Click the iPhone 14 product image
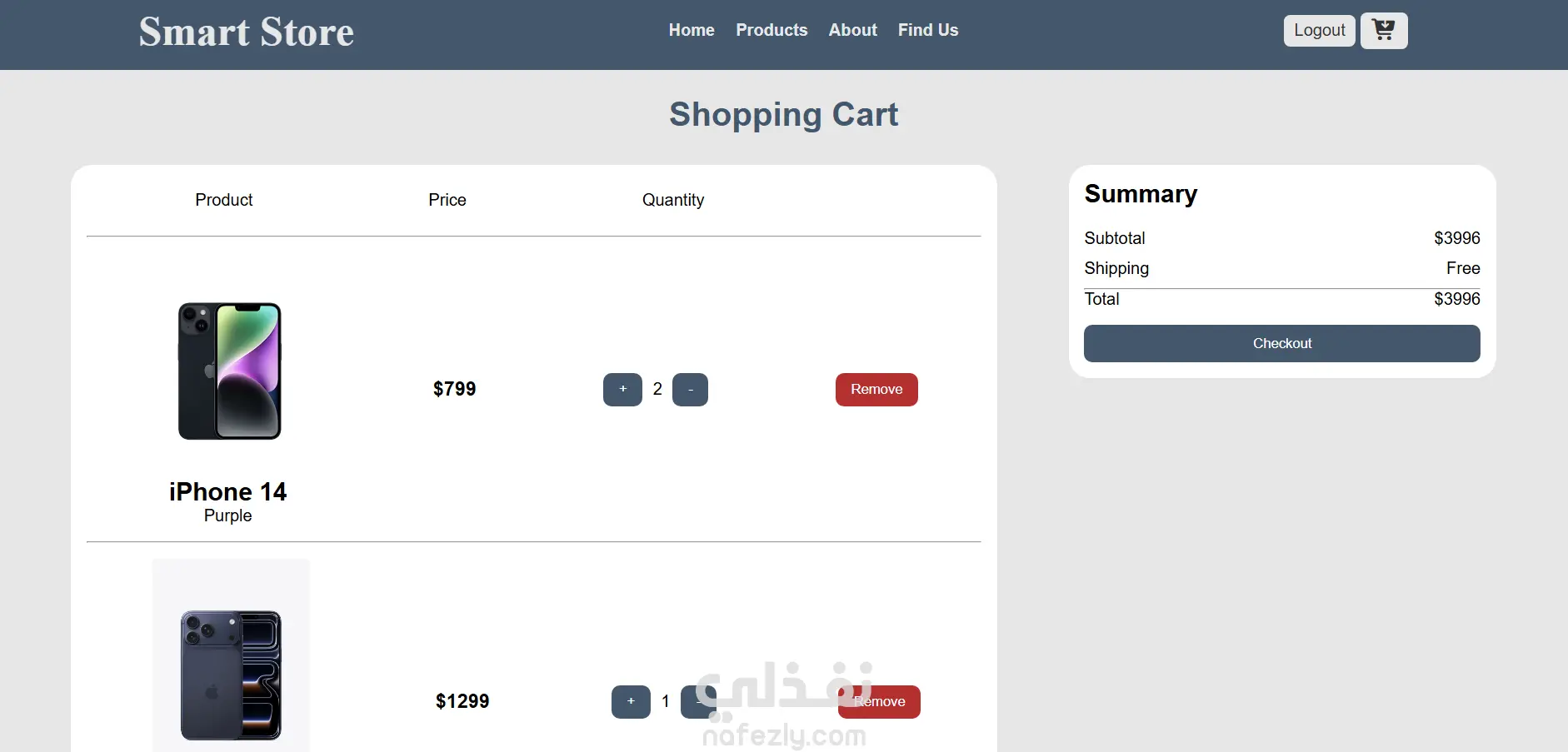Viewport: 1568px width, 752px height. (x=230, y=371)
